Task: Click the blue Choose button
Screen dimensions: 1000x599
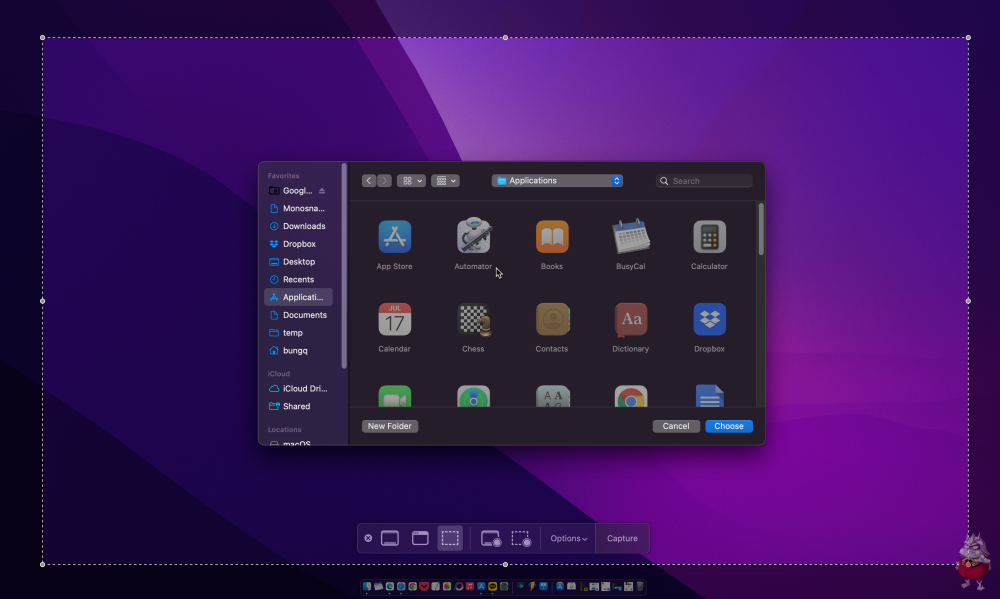Action: (x=729, y=426)
